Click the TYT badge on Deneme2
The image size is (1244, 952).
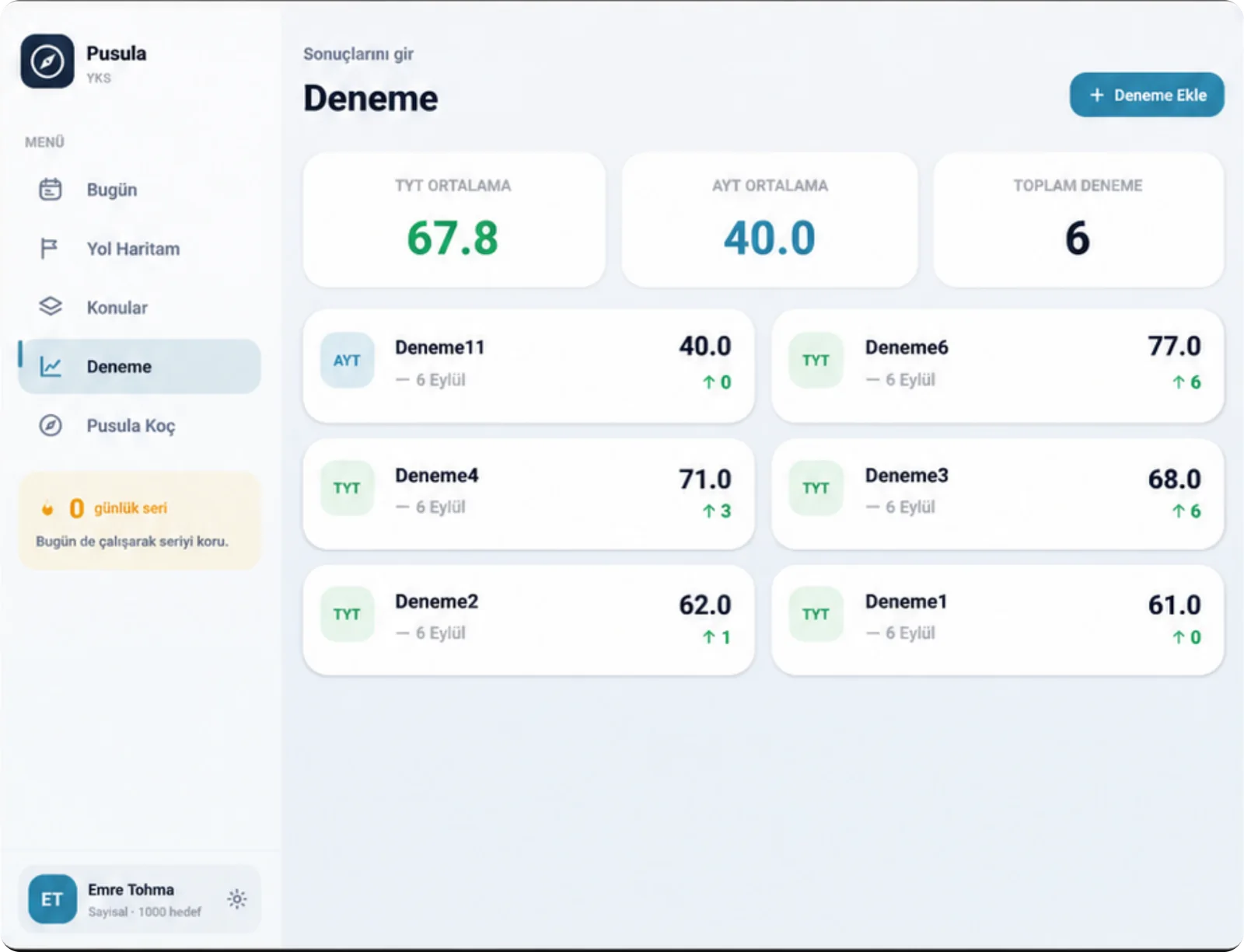pos(347,614)
